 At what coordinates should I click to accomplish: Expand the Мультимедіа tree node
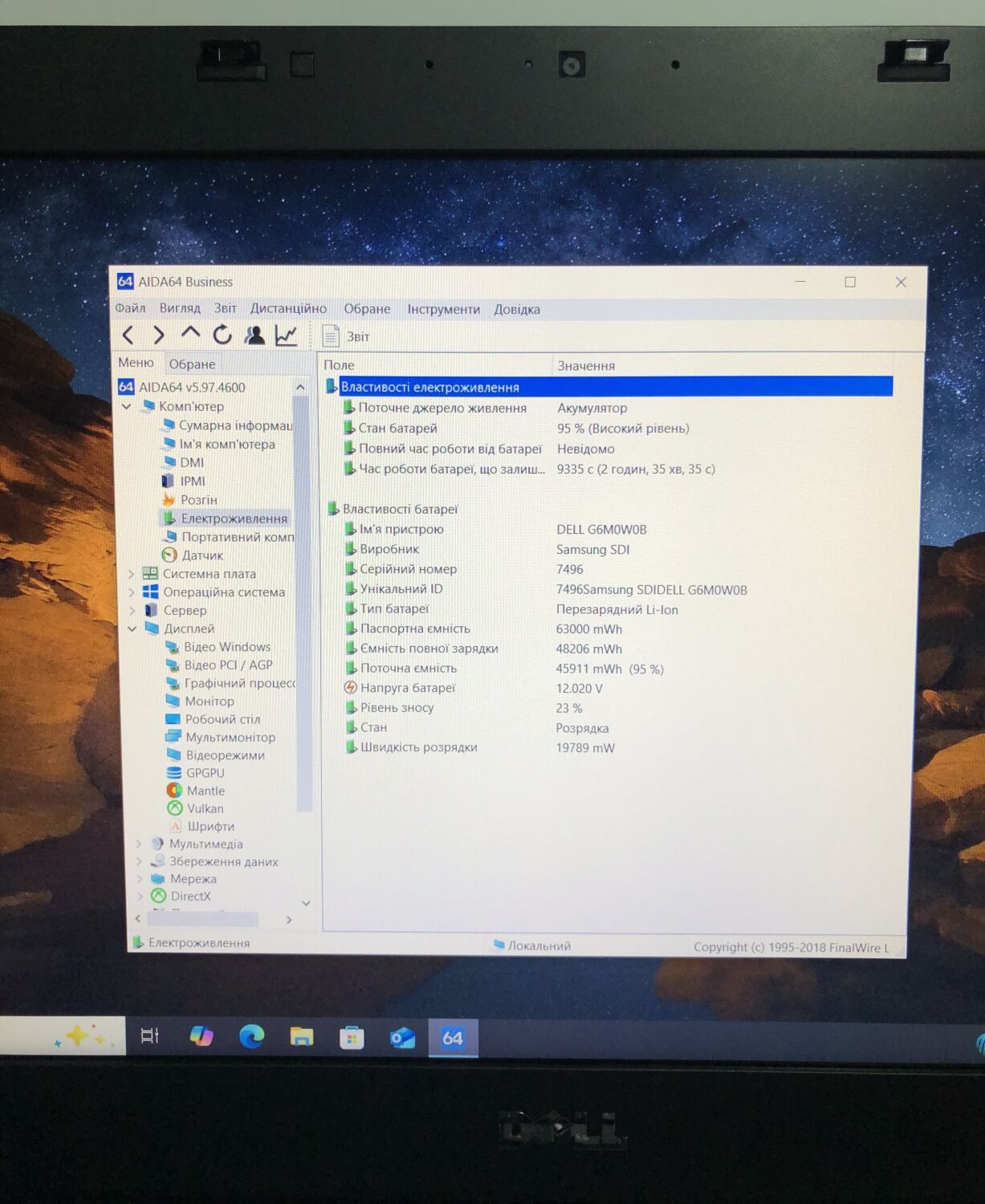tap(139, 844)
